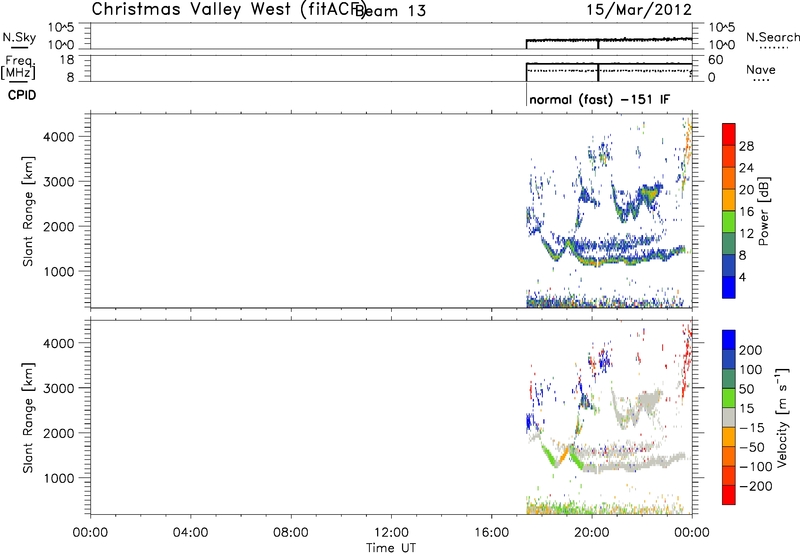Click the noise trace in N.Sky panel

point(609,40)
